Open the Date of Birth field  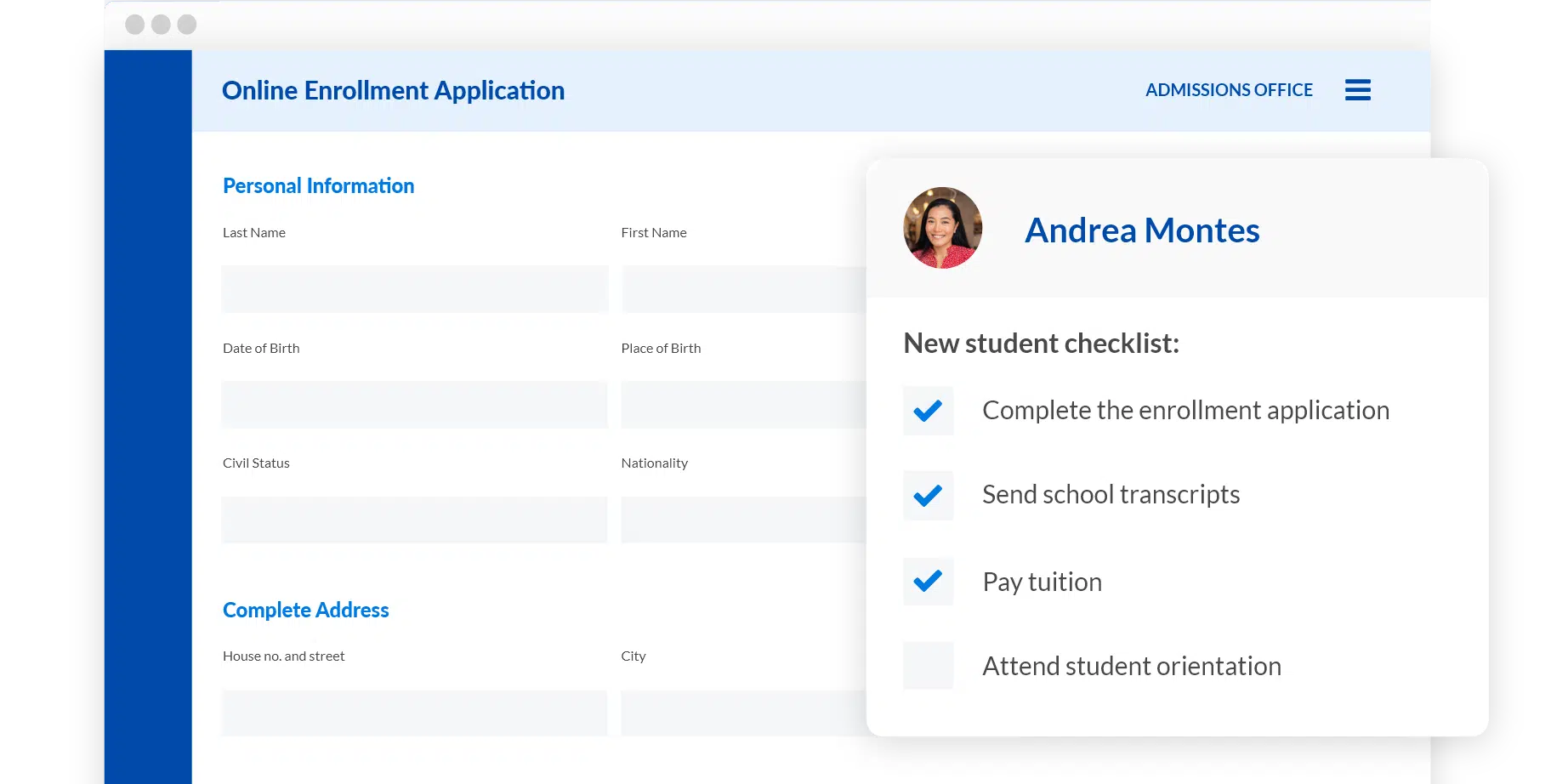pyautogui.click(x=414, y=404)
